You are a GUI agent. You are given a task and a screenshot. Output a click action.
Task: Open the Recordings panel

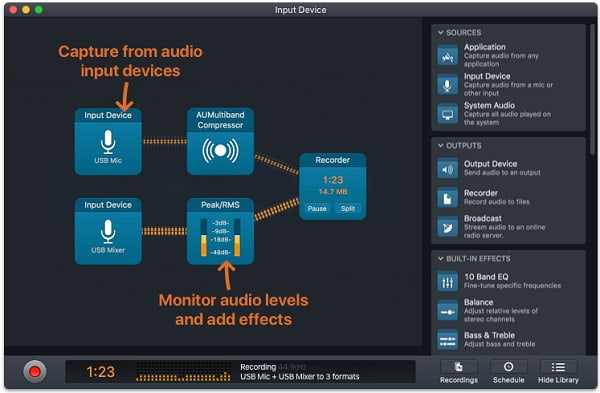(x=459, y=372)
